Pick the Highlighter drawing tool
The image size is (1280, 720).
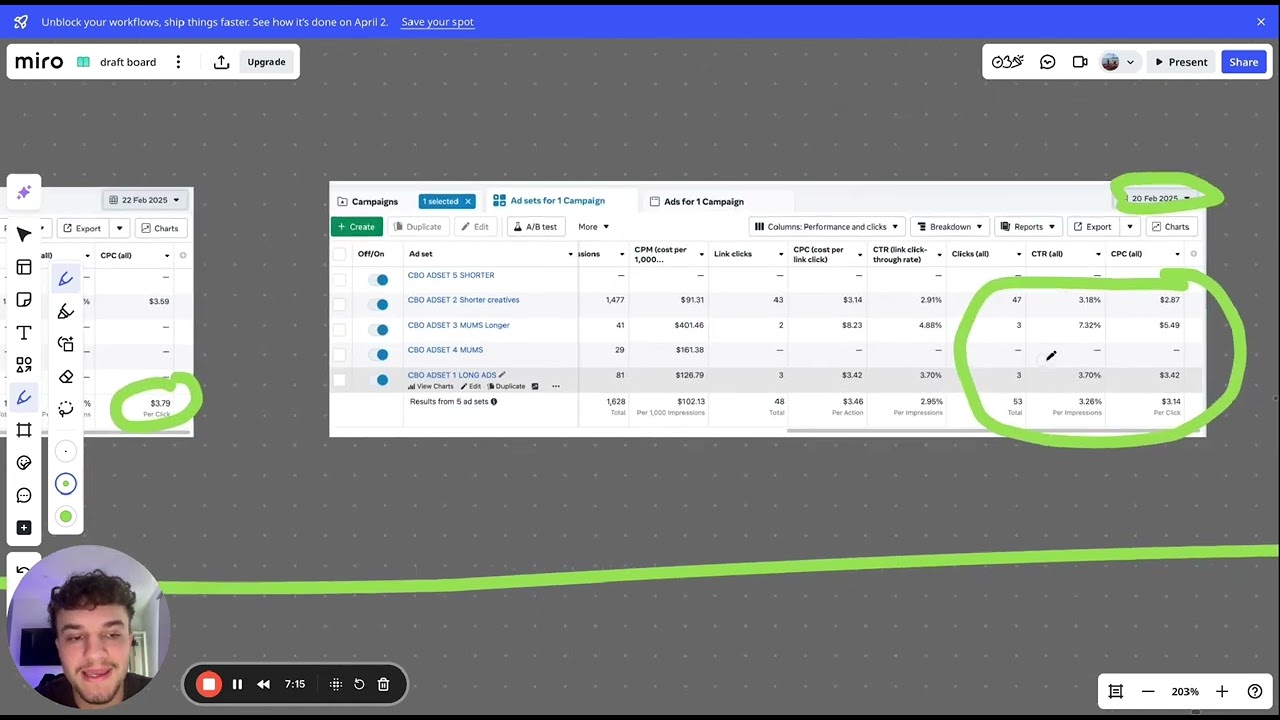[66, 312]
